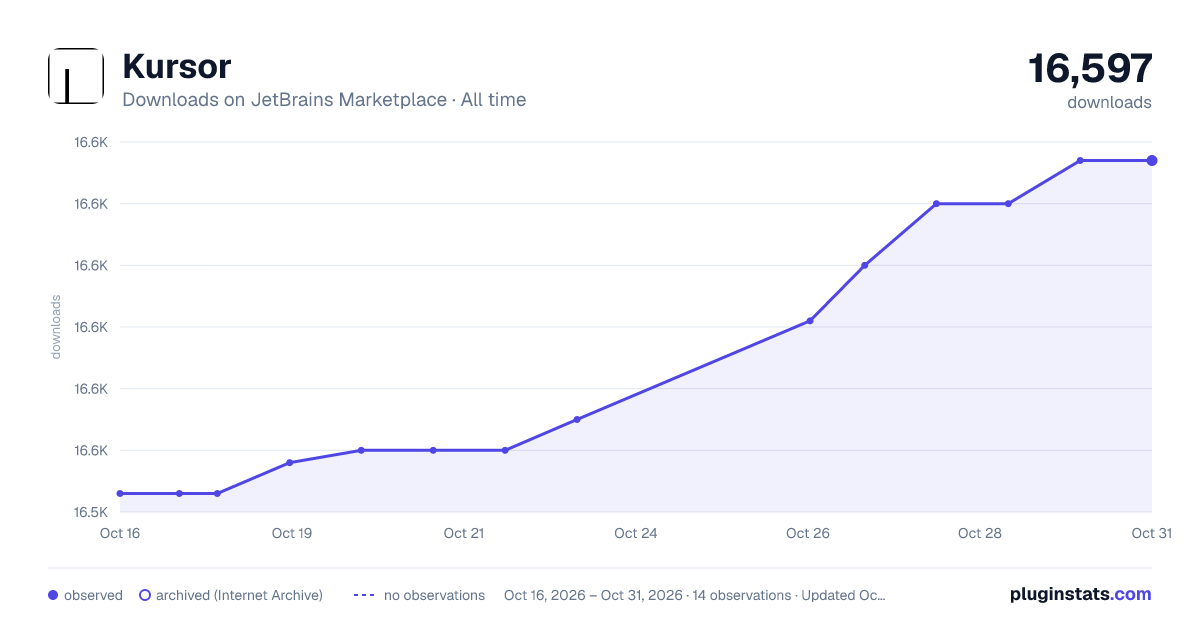The width and height of the screenshot is (1200, 630).
Task: Select the data point above Oct 26
Action: (810, 321)
